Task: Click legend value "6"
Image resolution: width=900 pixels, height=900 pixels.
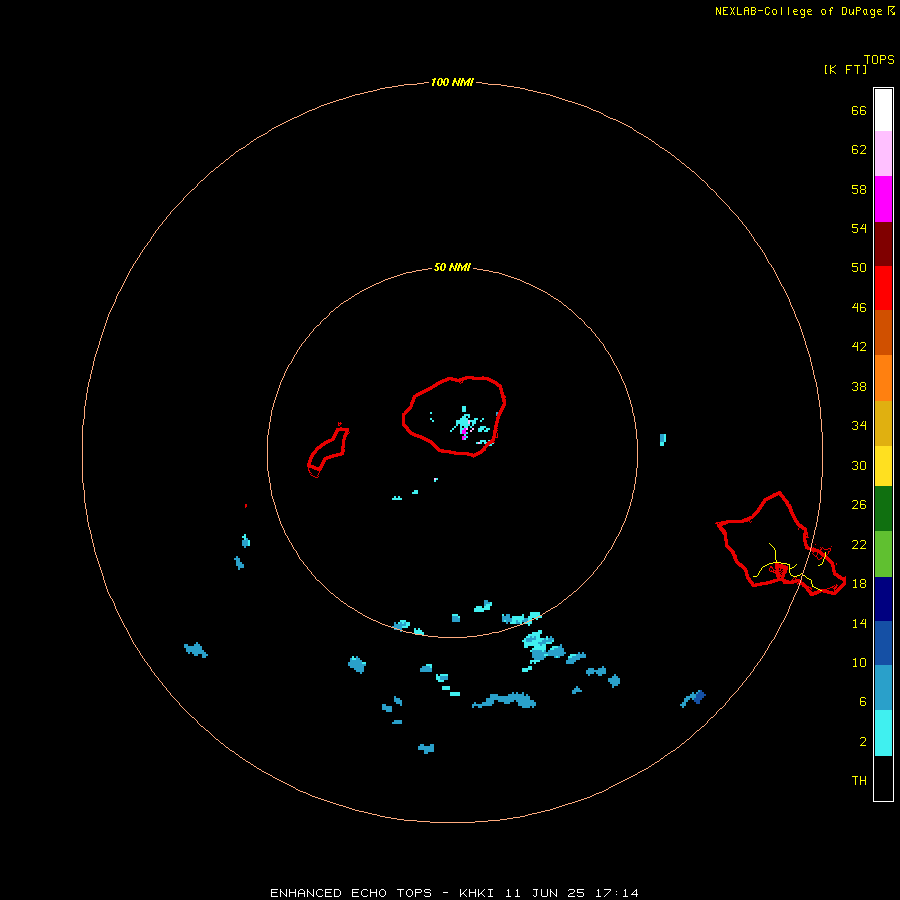Action: coord(862,701)
